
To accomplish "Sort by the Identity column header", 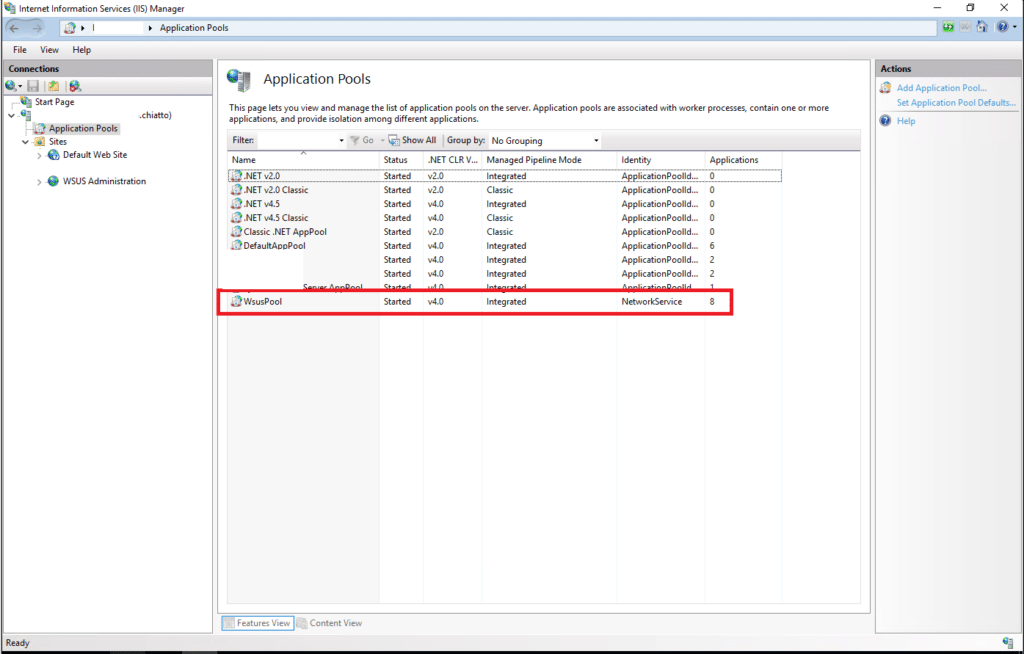I will pos(661,160).
